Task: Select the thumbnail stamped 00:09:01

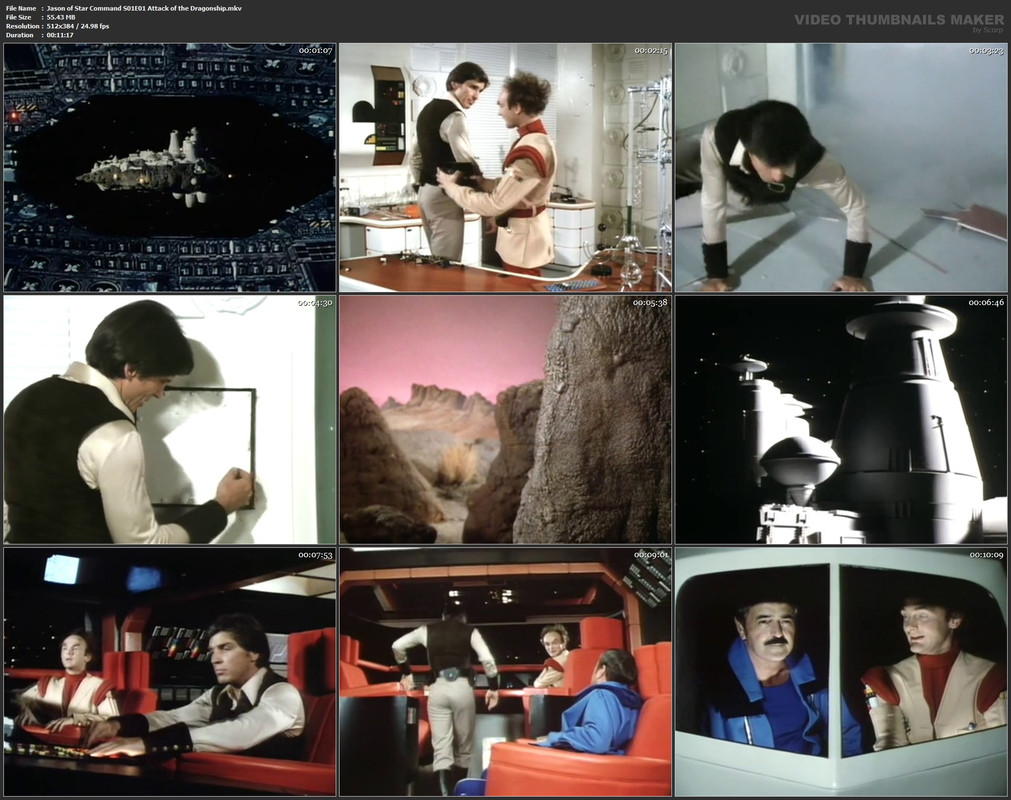Action: pos(506,672)
